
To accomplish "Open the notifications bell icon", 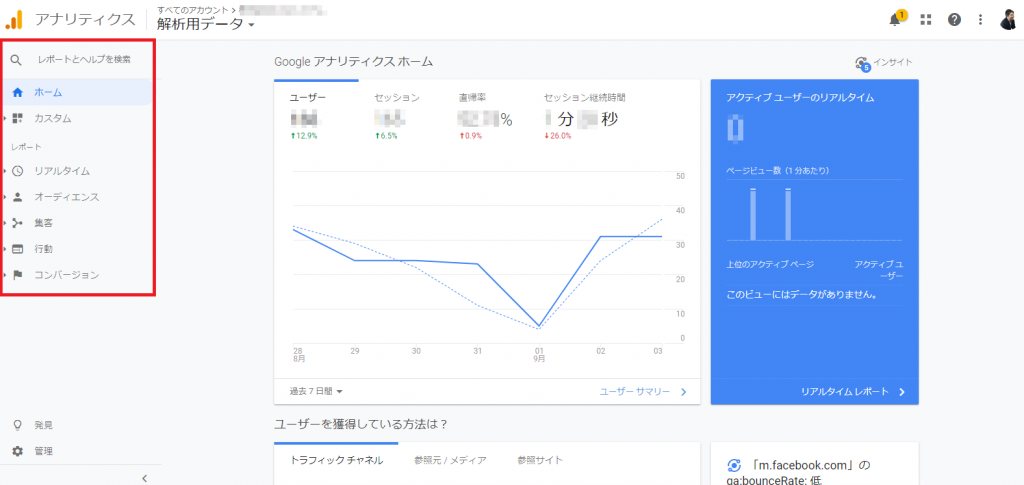I will tap(895, 19).
